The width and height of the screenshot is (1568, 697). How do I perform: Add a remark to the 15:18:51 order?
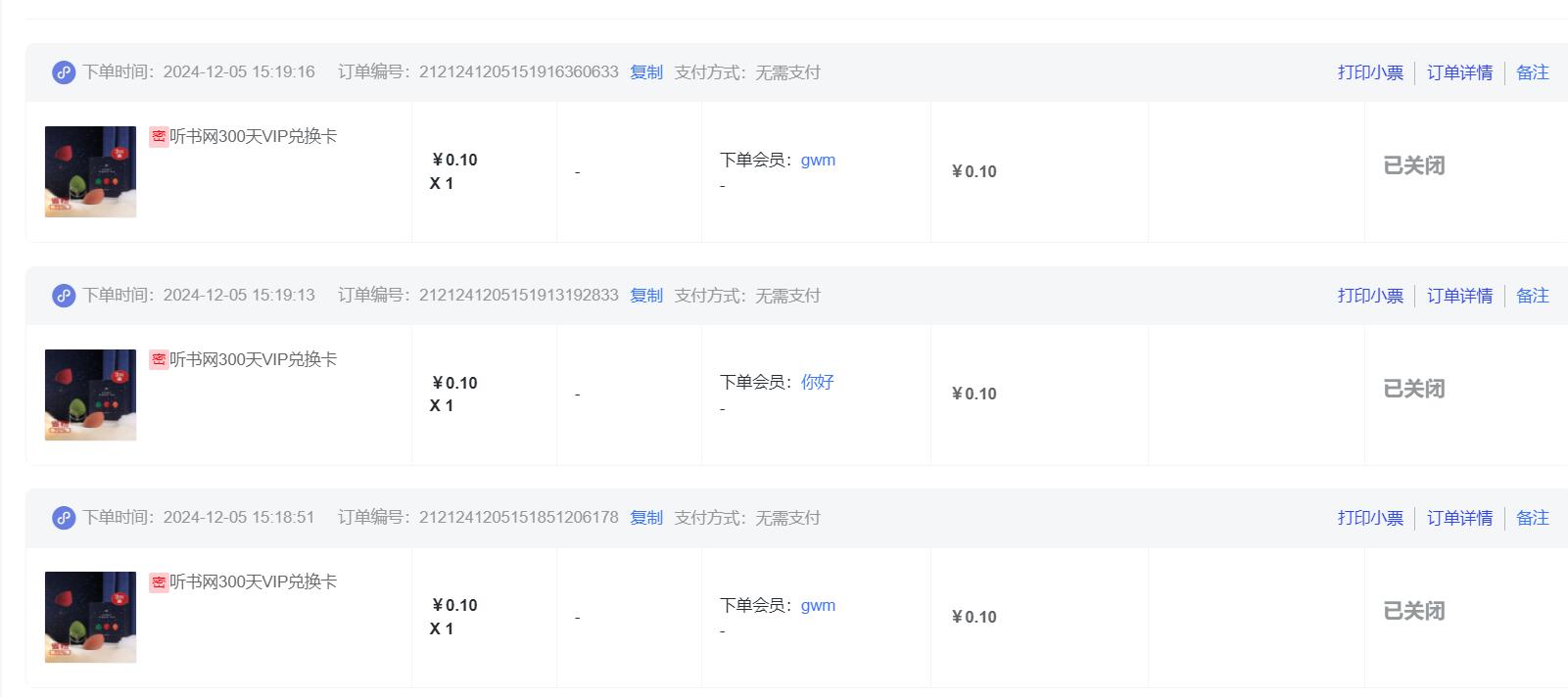[1533, 518]
